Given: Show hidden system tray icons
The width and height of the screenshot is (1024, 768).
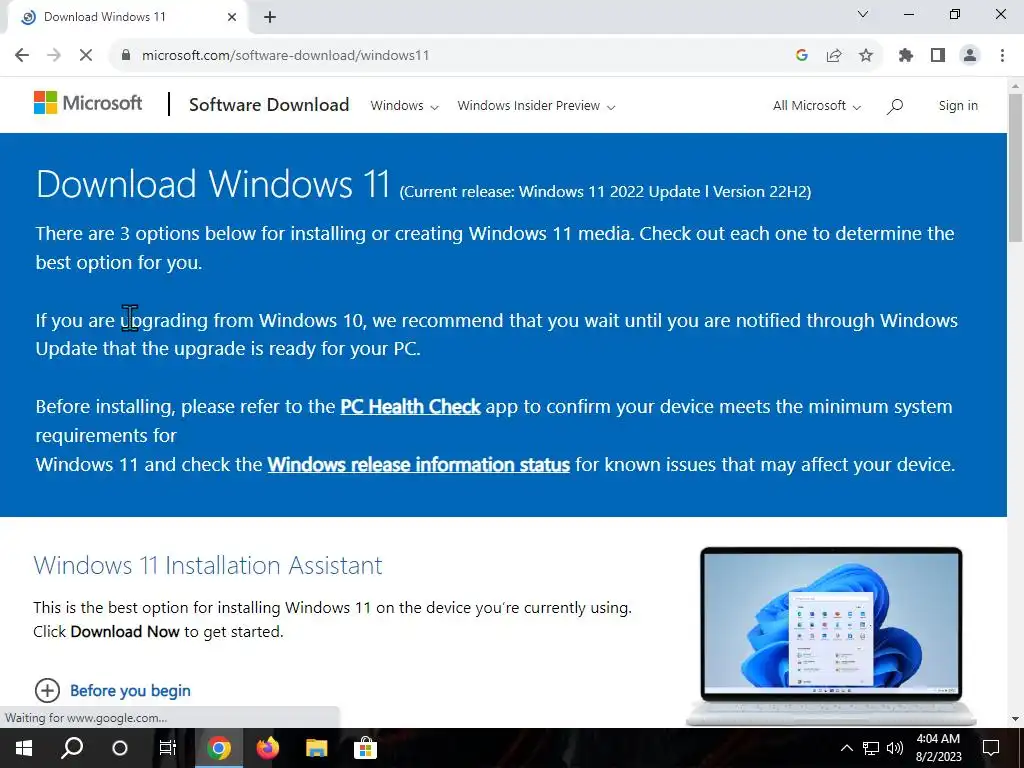Looking at the screenshot, I should [x=846, y=748].
